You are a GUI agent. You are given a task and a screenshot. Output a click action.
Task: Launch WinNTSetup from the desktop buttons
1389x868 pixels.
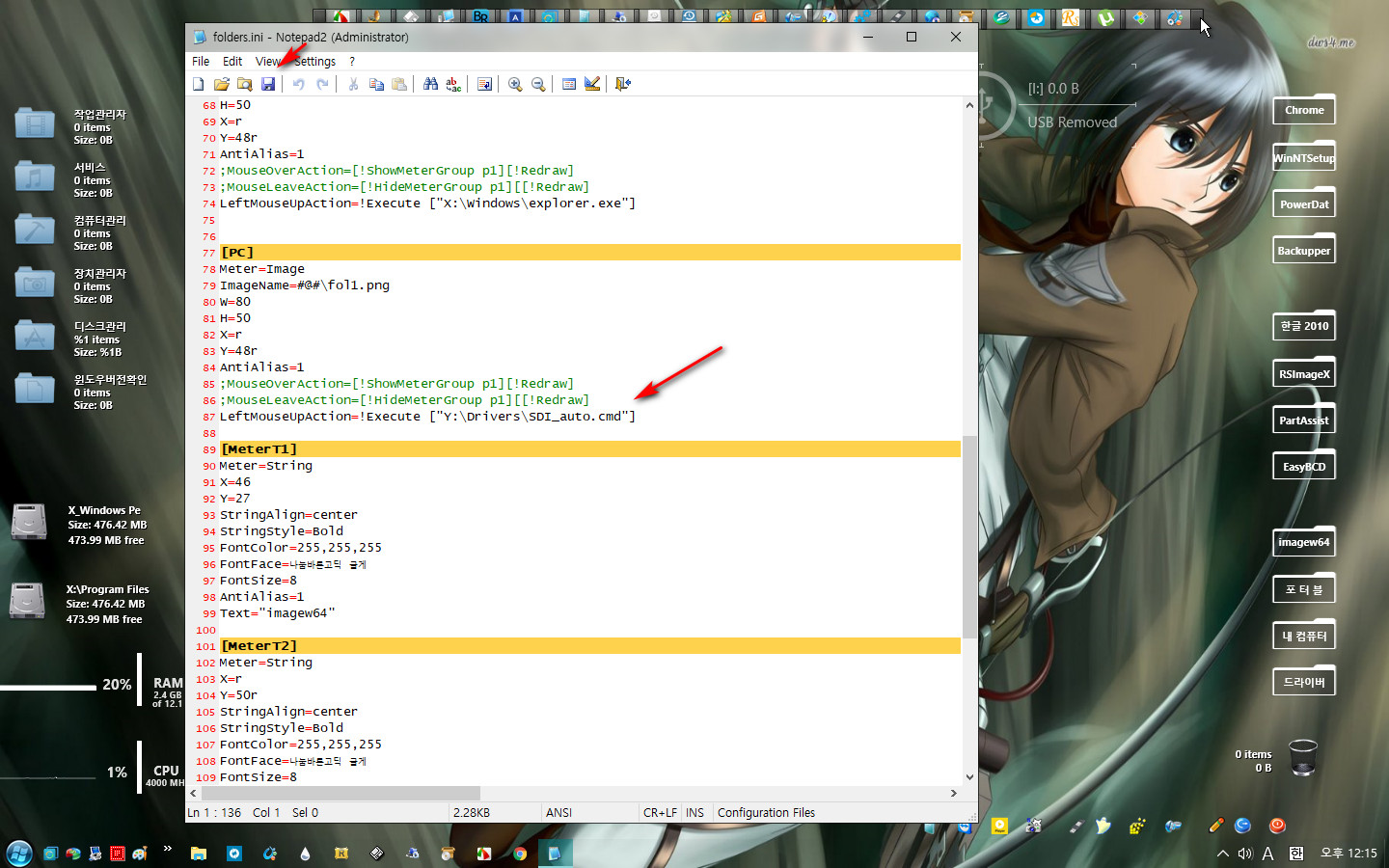pyautogui.click(x=1304, y=157)
